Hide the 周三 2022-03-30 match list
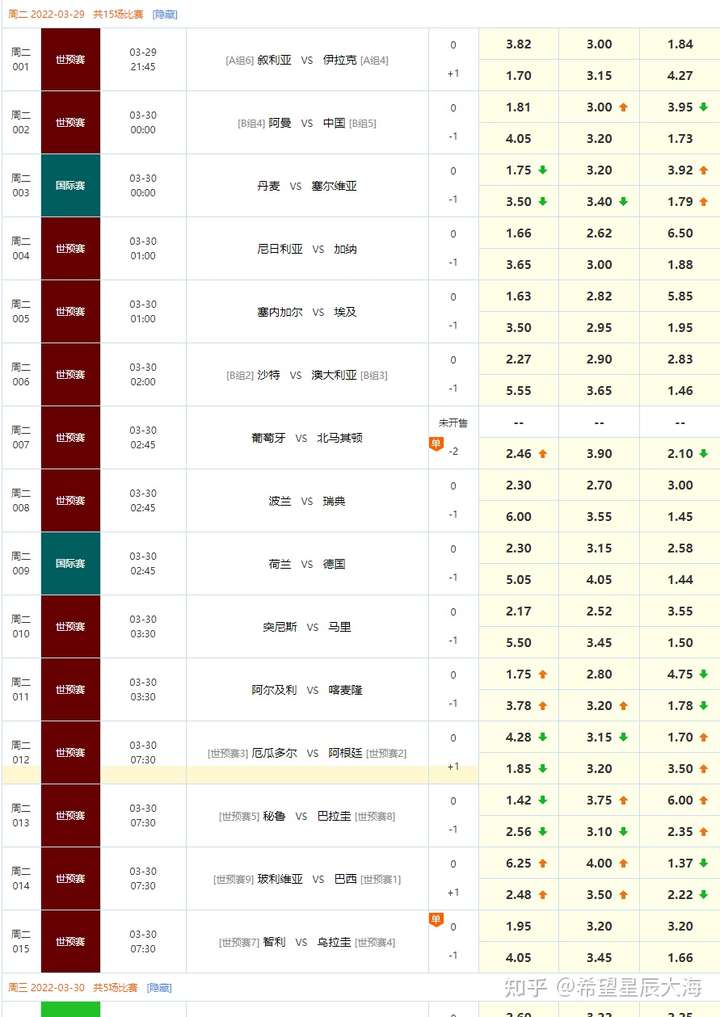The image size is (720, 1017). 160,988
